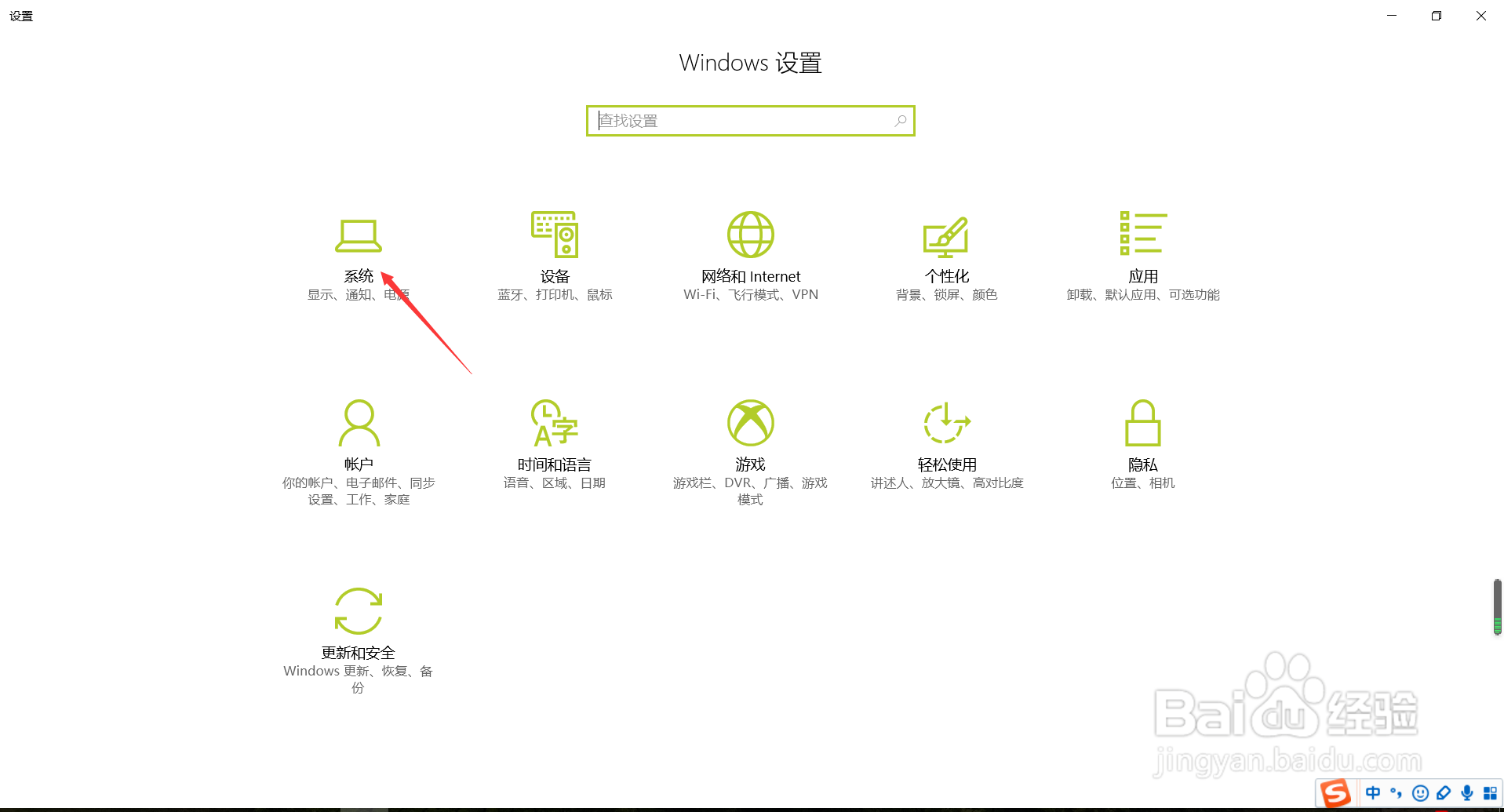
Task: Open the Sogou emoji smiley icon
Action: click(x=1420, y=793)
